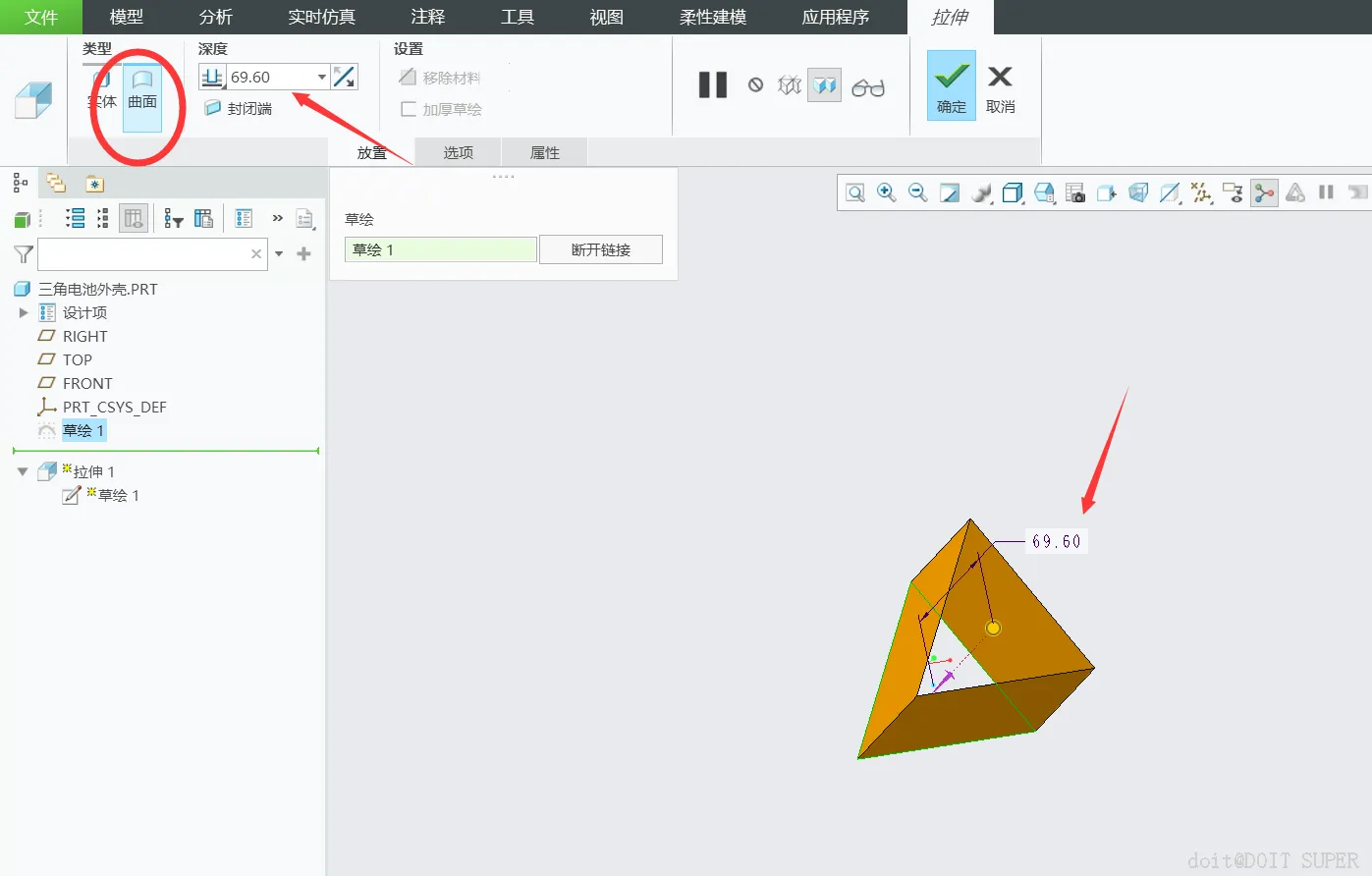The width and height of the screenshot is (1372, 876).
Task: Click the refit zoom view icon
Action: (855, 193)
